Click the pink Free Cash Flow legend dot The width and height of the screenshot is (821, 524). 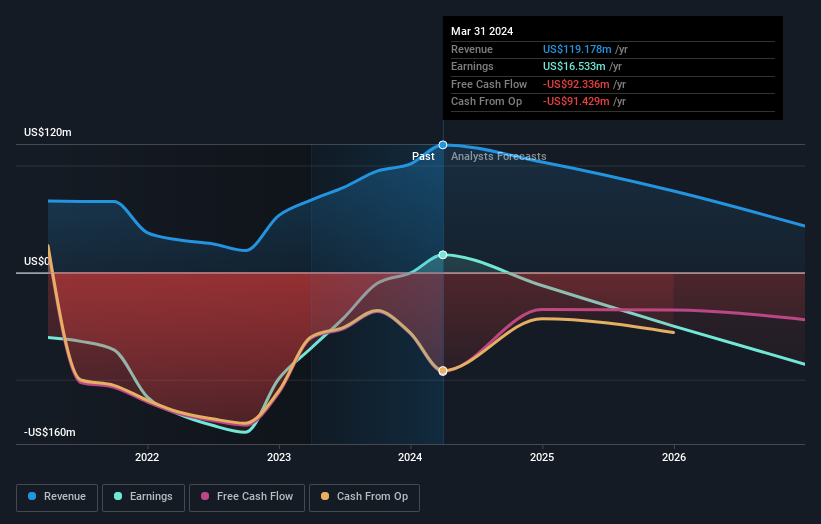pyautogui.click(x=205, y=496)
